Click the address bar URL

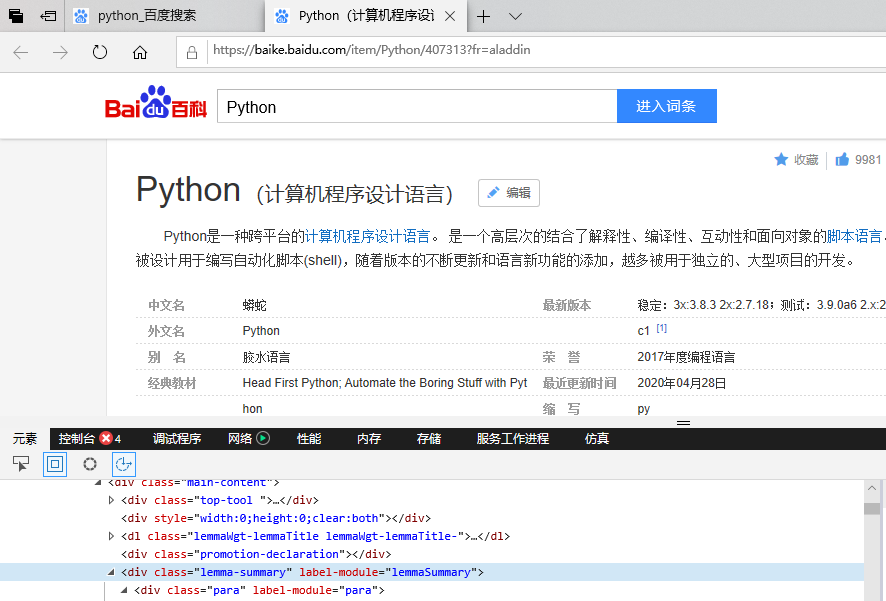pyautogui.click(x=371, y=50)
